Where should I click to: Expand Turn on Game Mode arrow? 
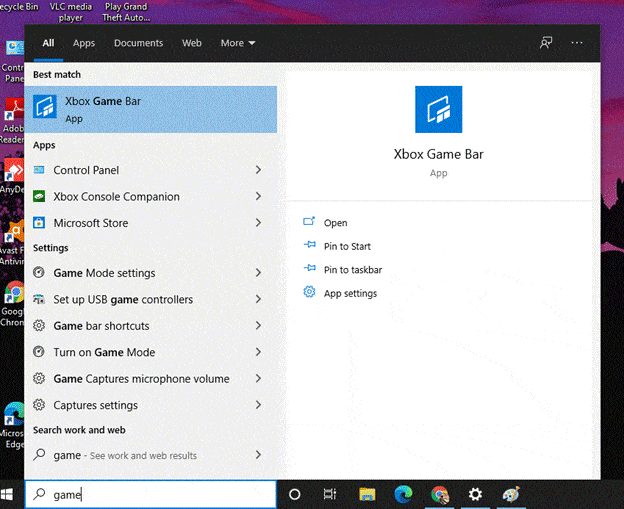[258, 352]
